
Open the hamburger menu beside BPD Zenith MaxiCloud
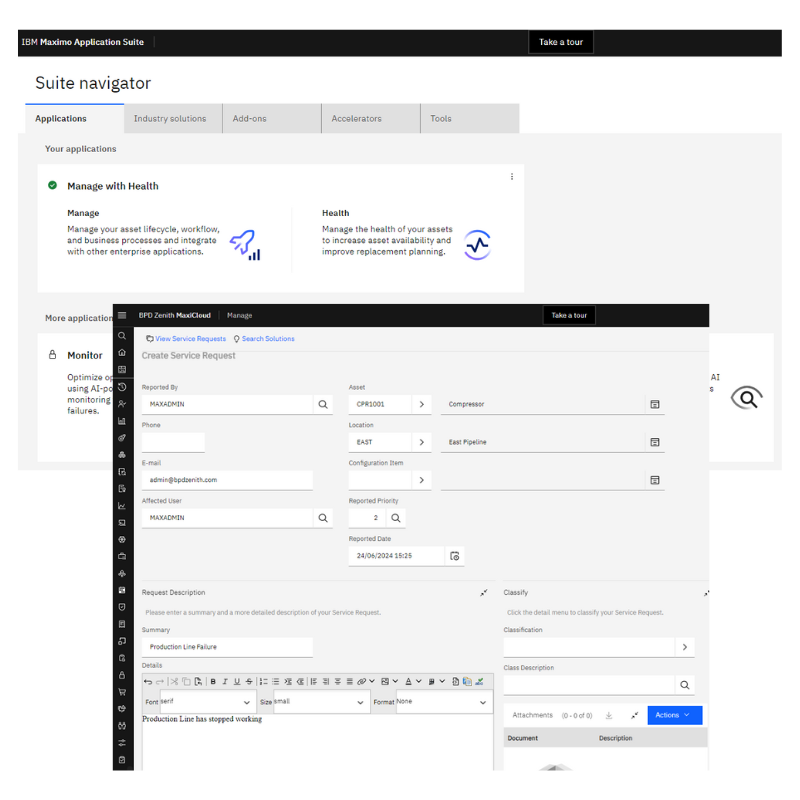[x=121, y=314]
